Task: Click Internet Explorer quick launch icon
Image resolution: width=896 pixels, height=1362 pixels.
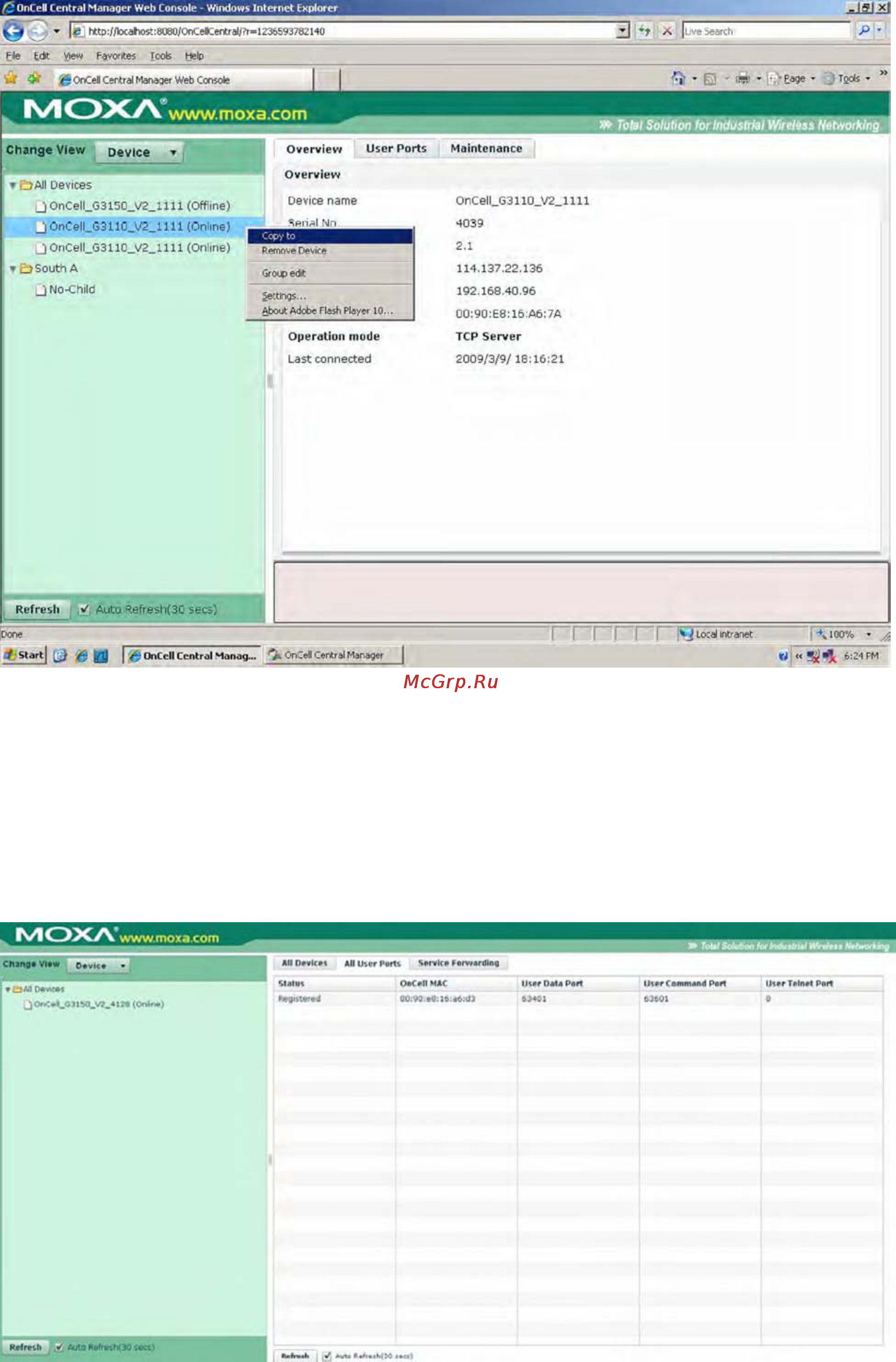Action: [81, 656]
